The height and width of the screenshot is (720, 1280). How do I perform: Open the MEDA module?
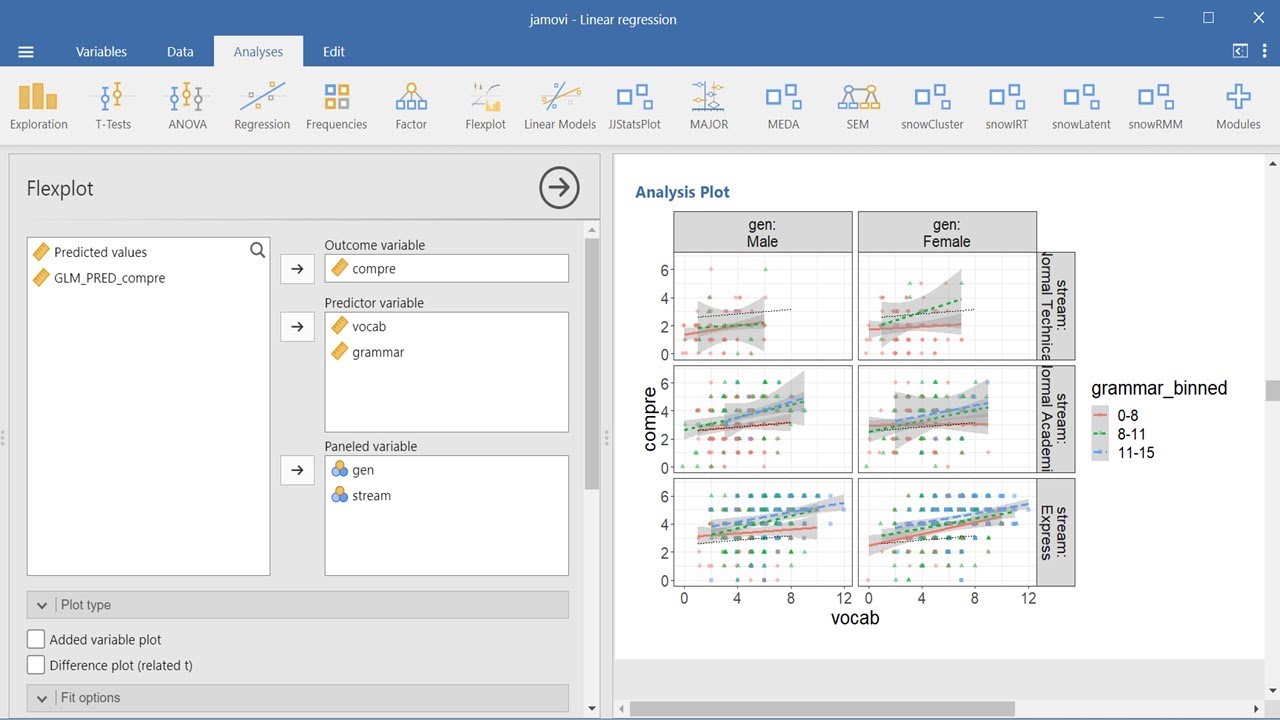[x=783, y=106]
